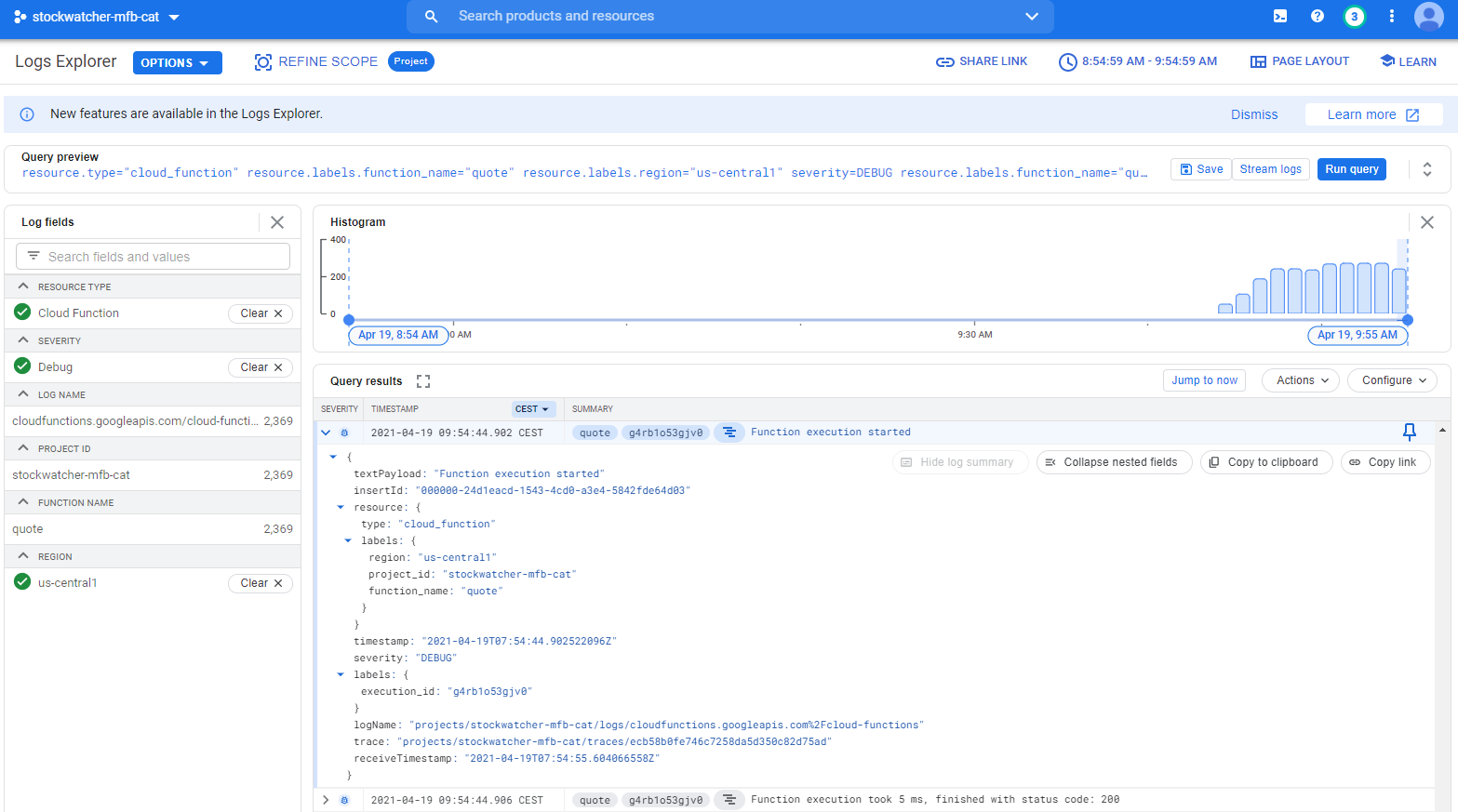Toggle the Debug severity filter checkmark

[x=23, y=366]
